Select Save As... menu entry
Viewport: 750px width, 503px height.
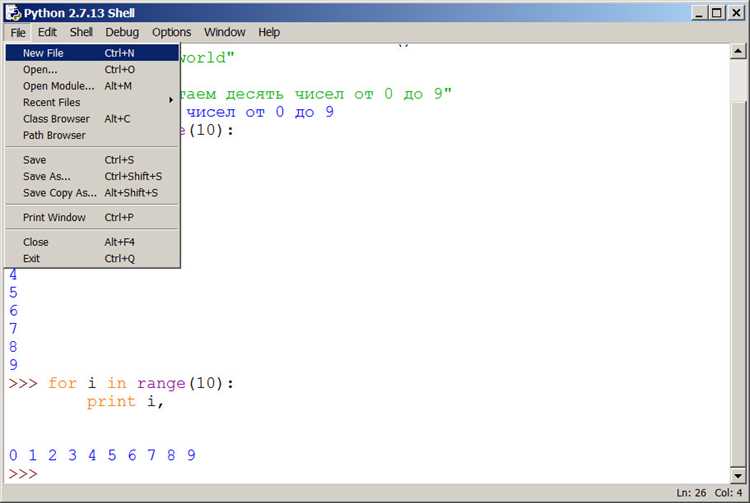(x=92, y=176)
